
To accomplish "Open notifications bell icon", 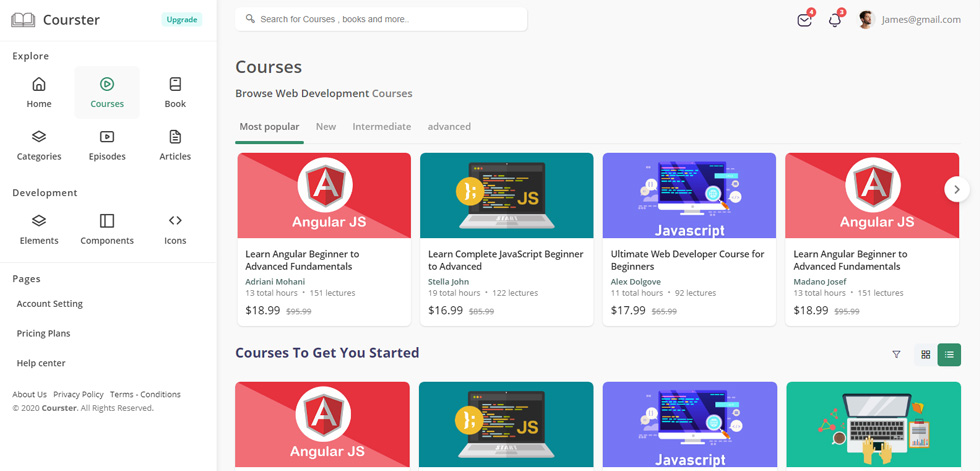I will click(835, 20).
